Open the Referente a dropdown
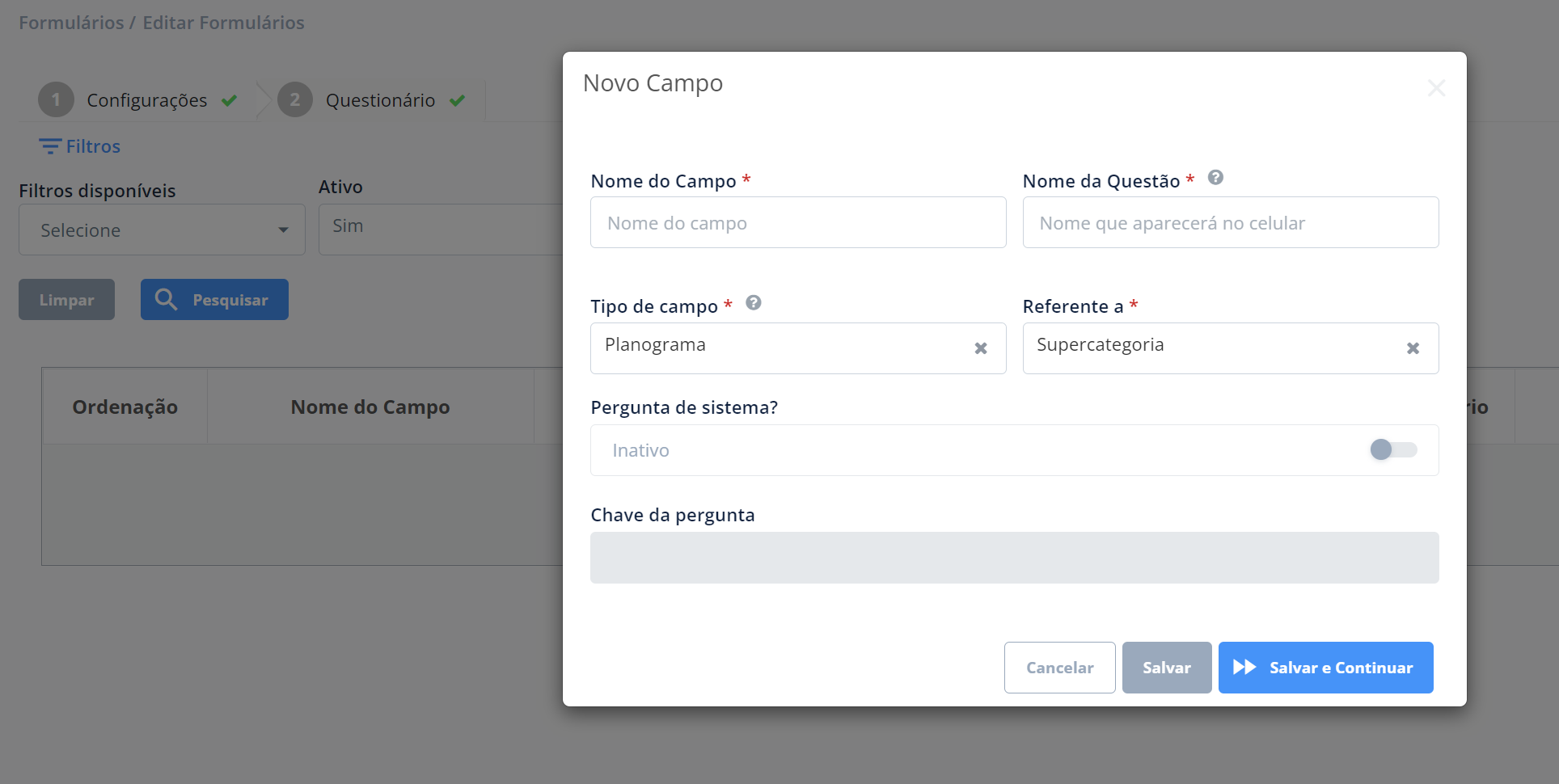 click(x=1231, y=348)
